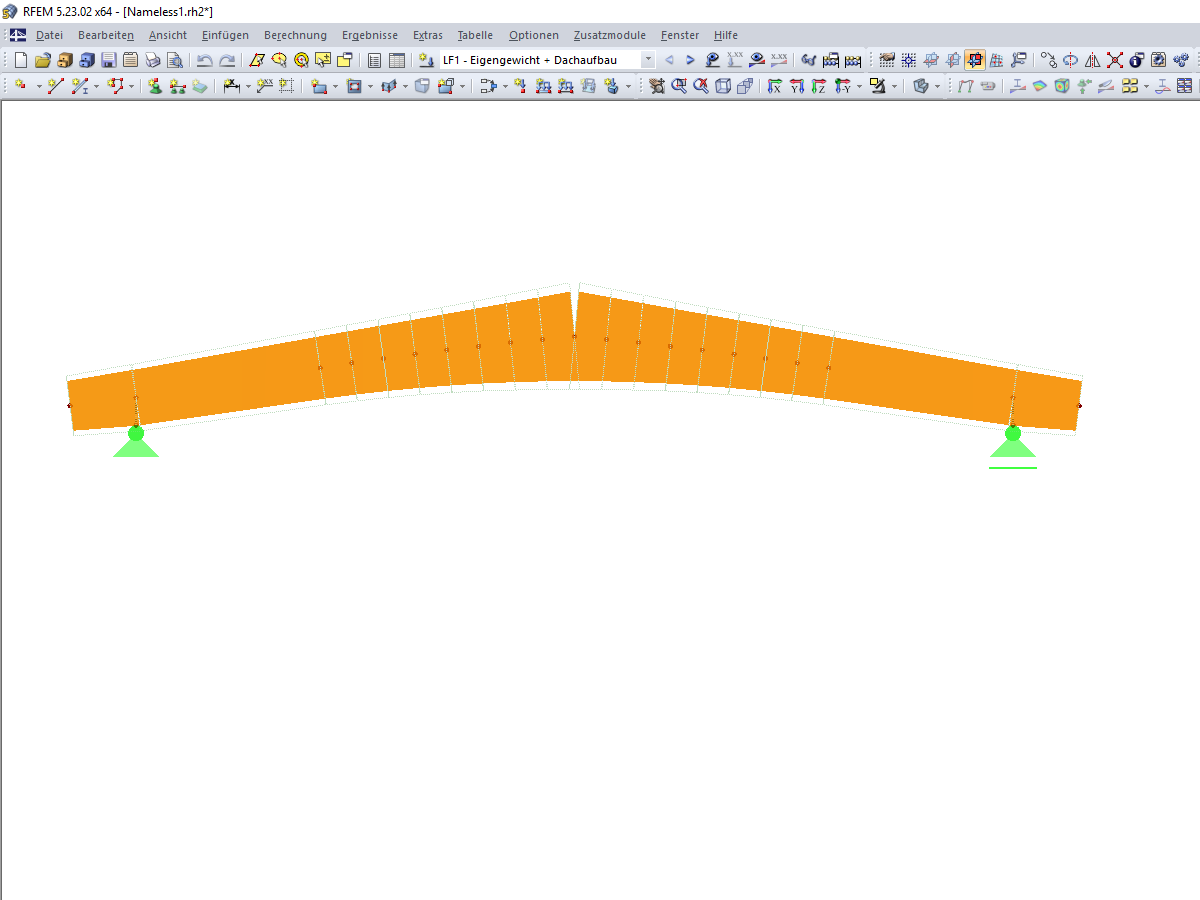Toggle the grid display on the work plane
1200x900 pixels.
tap(885, 60)
